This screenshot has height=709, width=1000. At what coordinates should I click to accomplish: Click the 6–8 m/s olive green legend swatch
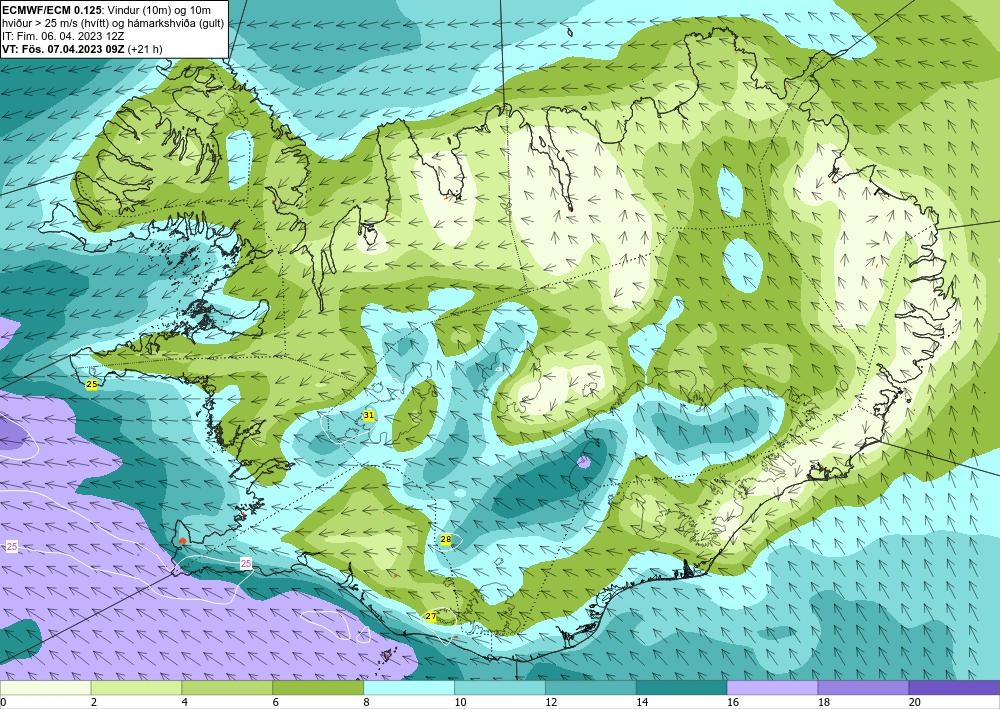click(318, 687)
